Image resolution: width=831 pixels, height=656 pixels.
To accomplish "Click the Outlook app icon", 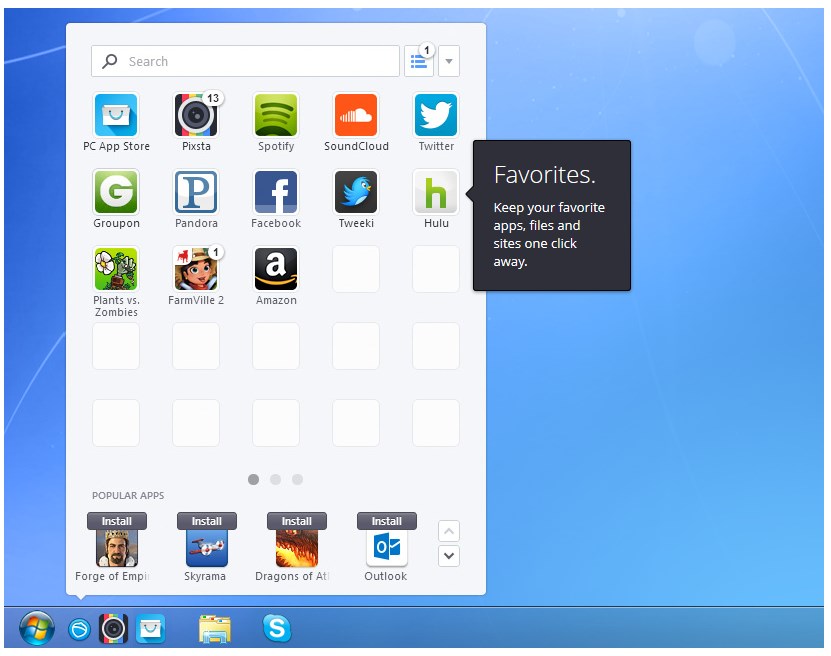I will [x=387, y=548].
